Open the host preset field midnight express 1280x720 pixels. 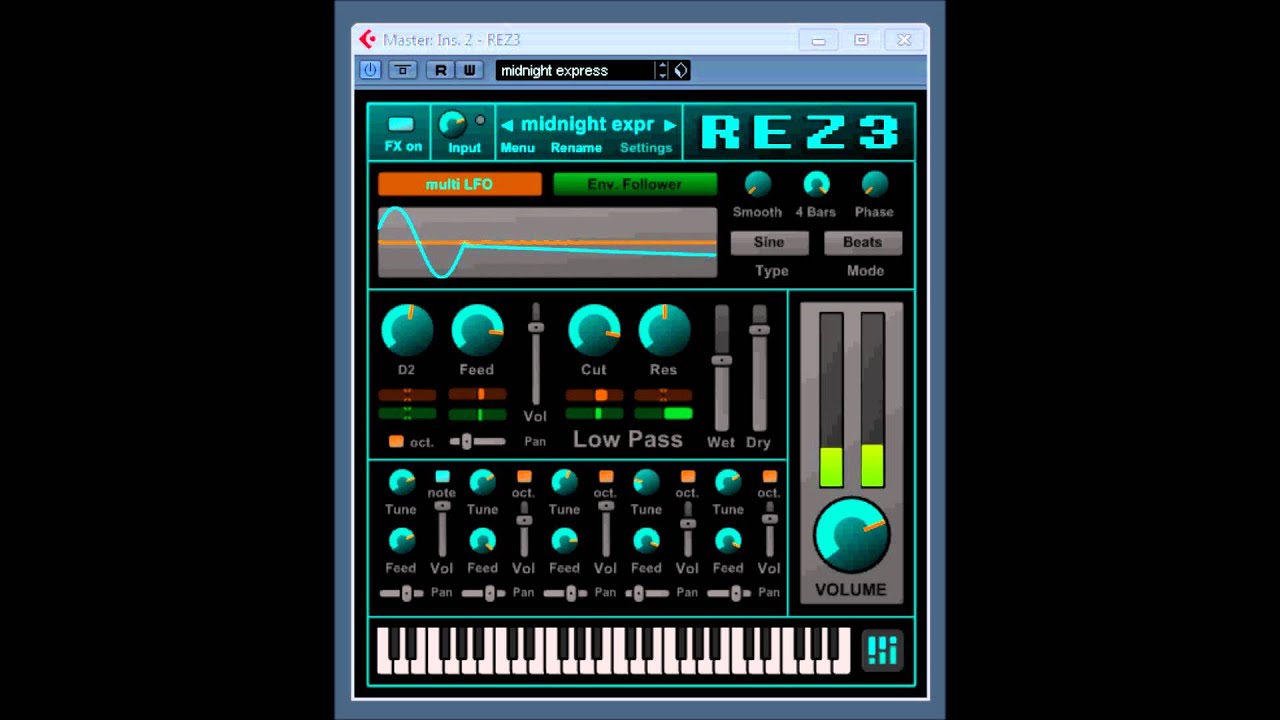tap(575, 70)
